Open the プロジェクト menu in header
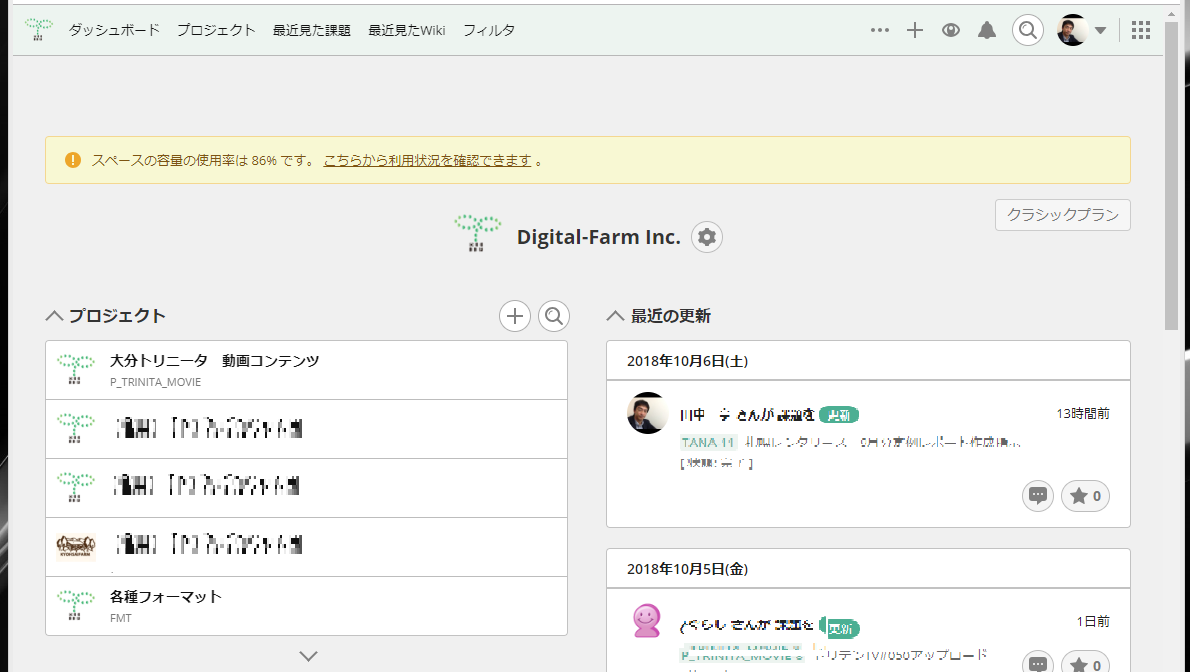The width and height of the screenshot is (1190, 672). coord(216,30)
